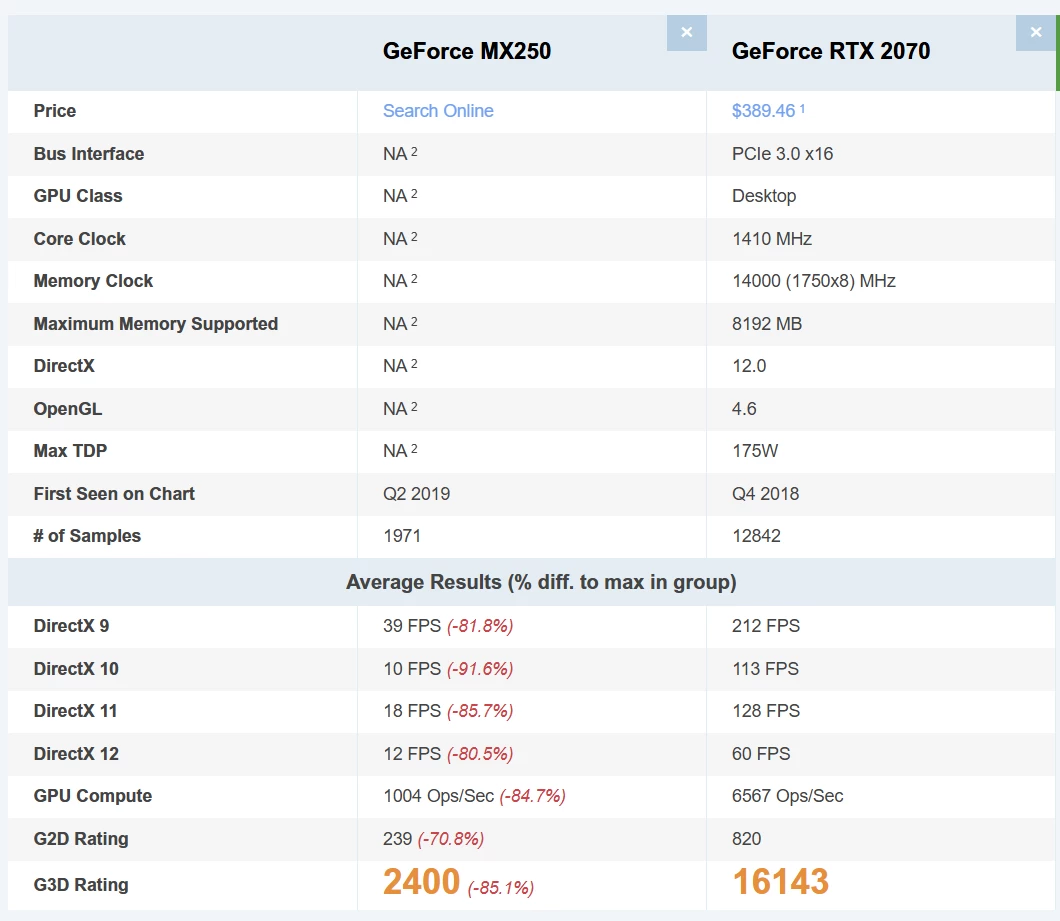Click the GeForce RTX 2070 column heading

[831, 51]
